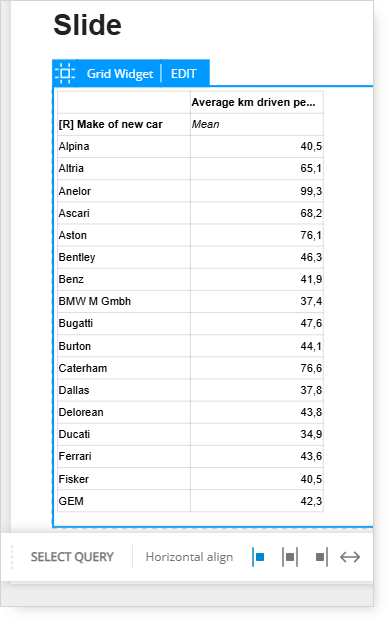The height and width of the screenshot is (622, 389).
Task: Select the Ferrari row label
Action: (75, 456)
